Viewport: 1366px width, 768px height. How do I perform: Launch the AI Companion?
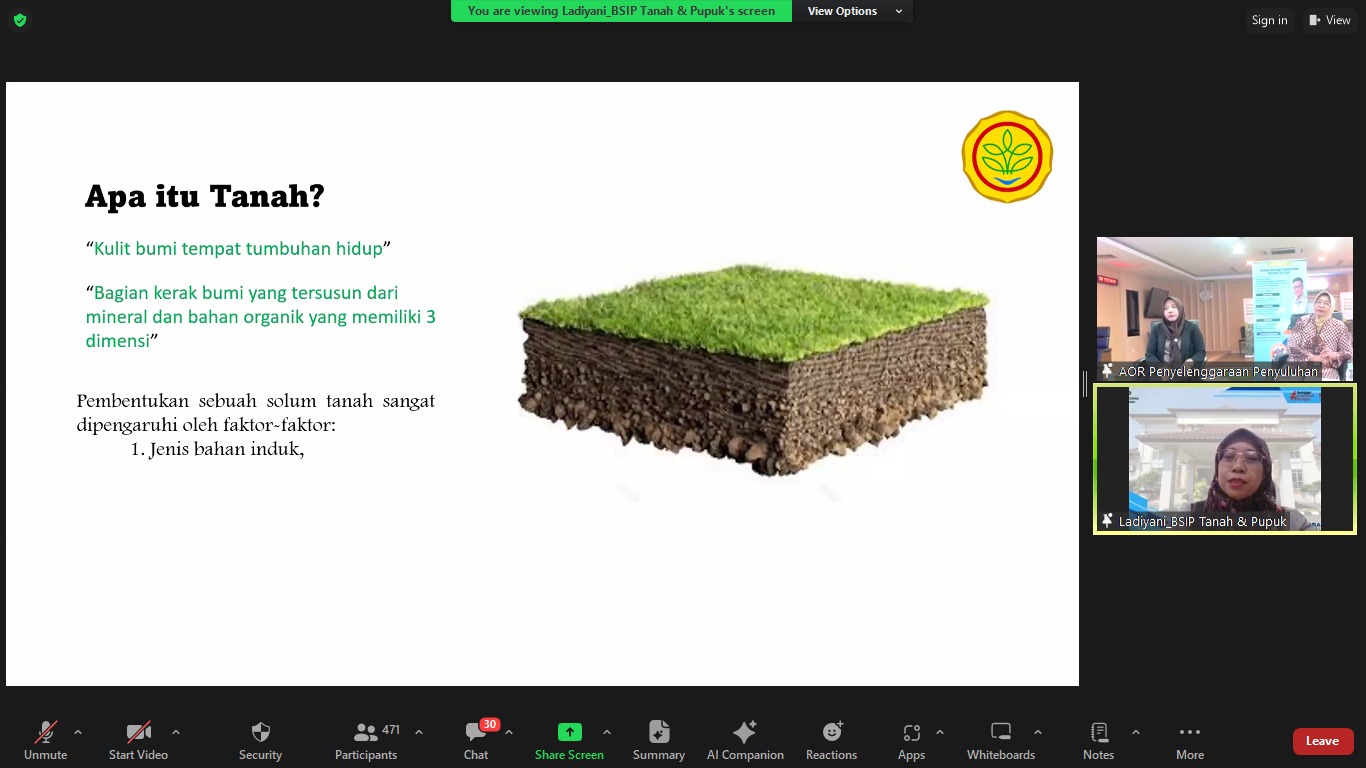point(745,741)
